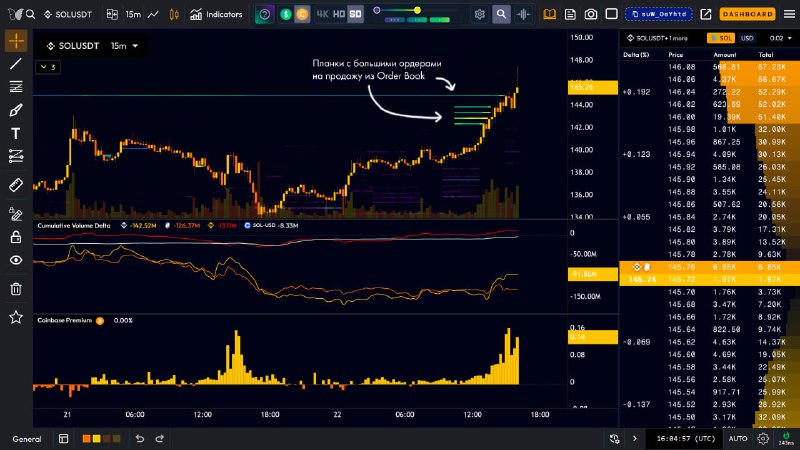
Task: Open the help question-mark icon
Action: point(264,14)
